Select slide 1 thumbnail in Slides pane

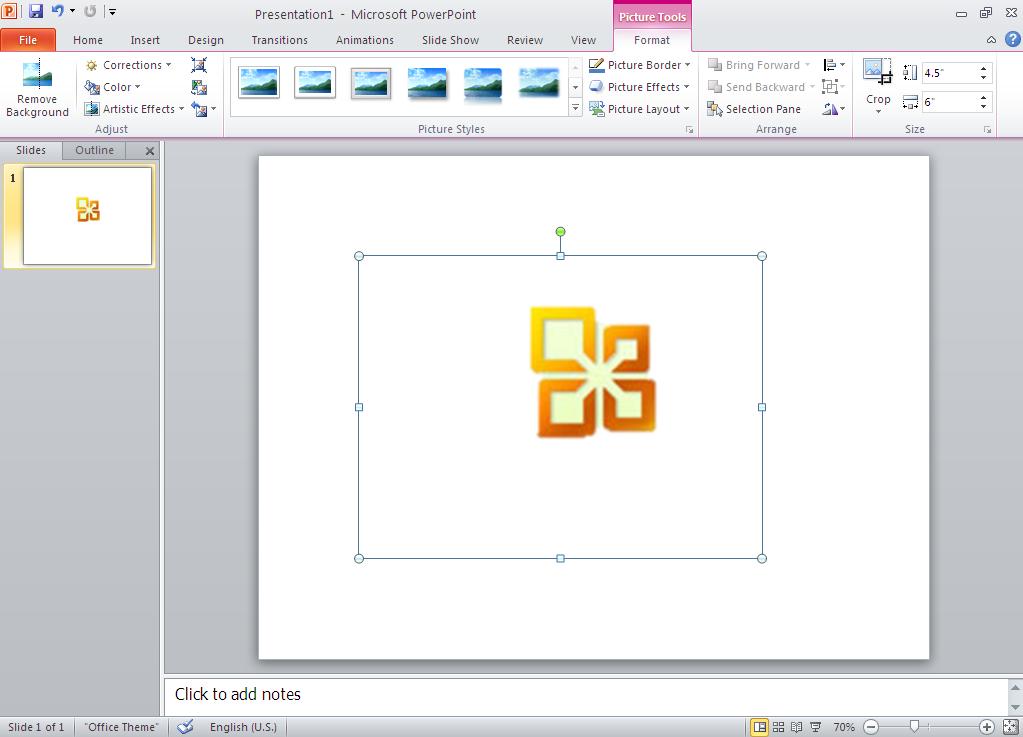[87, 216]
